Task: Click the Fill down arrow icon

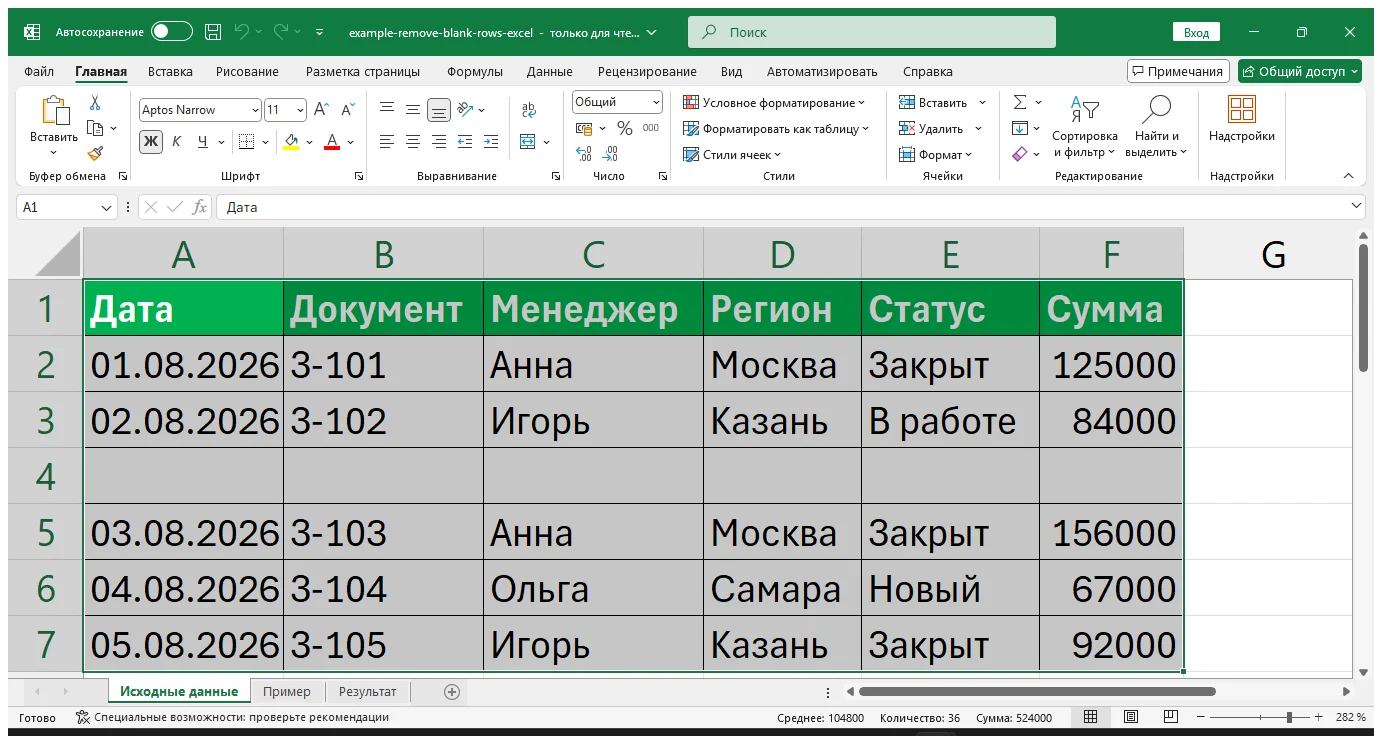Action: click(1020, 128)
